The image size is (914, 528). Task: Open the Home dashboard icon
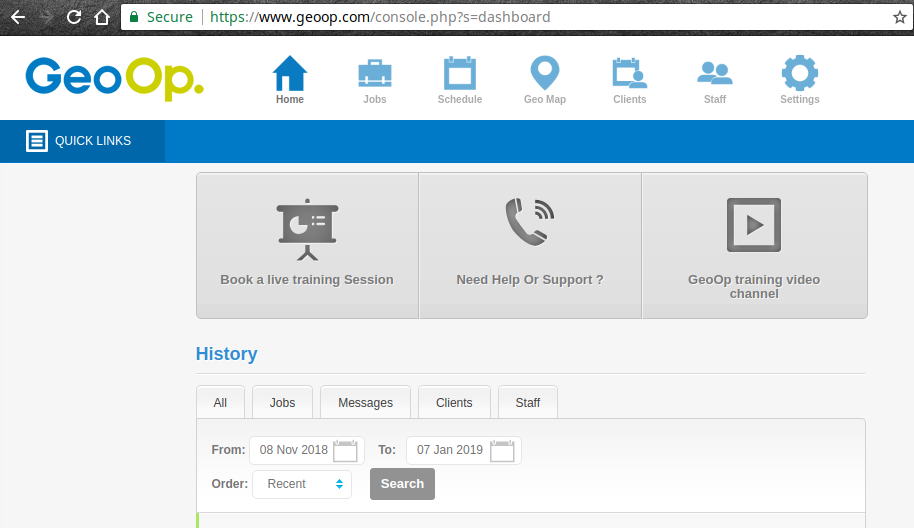coord(290,73)
